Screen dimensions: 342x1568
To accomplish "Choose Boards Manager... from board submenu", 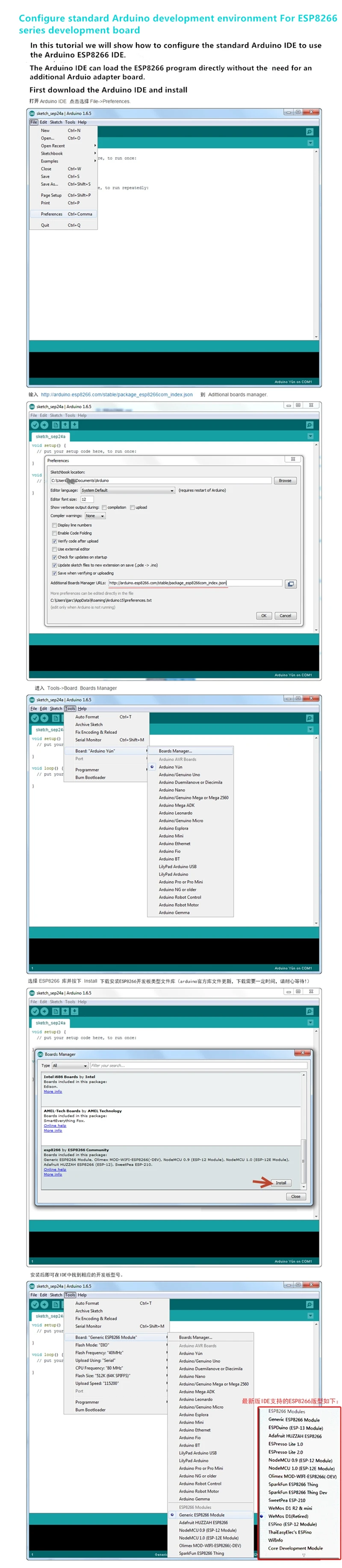I will click(190, 751).
